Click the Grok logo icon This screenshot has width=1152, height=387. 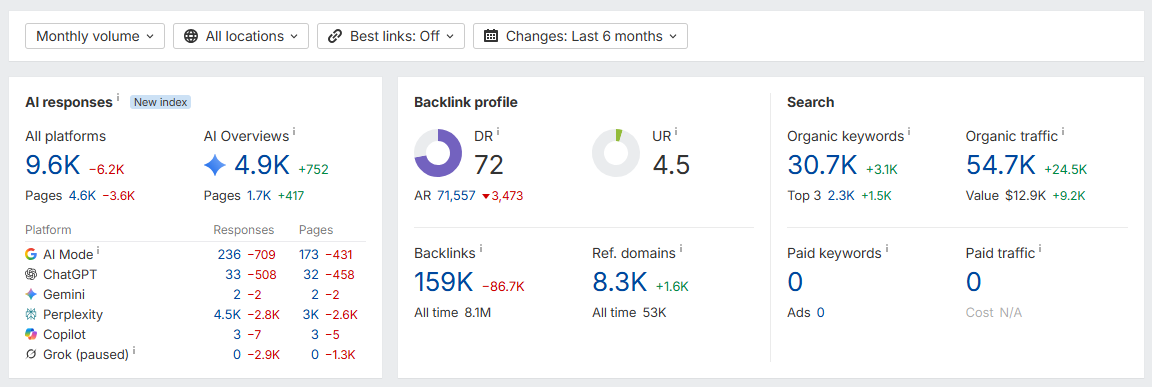click(x=31, y=354)
